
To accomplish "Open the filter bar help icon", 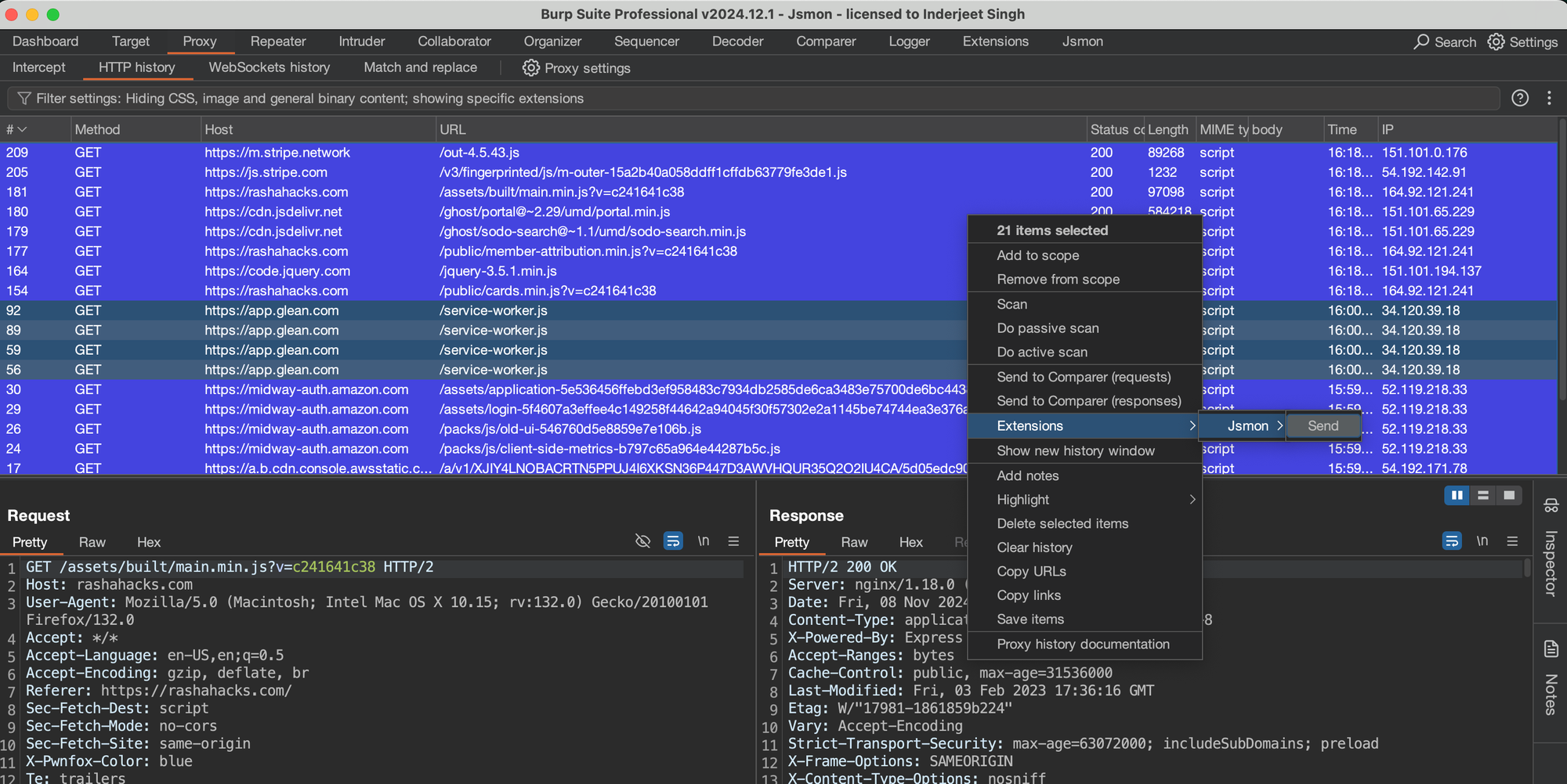I will [x=1521, y=98].
